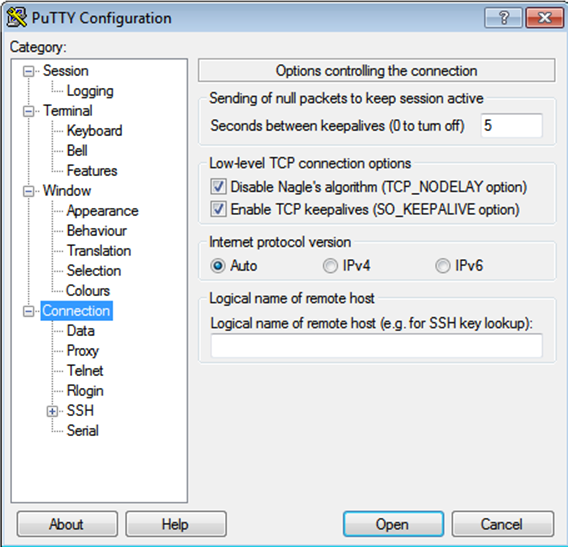Open the Selection category
This screenshot has height=547, width=568.
[94, 271]
